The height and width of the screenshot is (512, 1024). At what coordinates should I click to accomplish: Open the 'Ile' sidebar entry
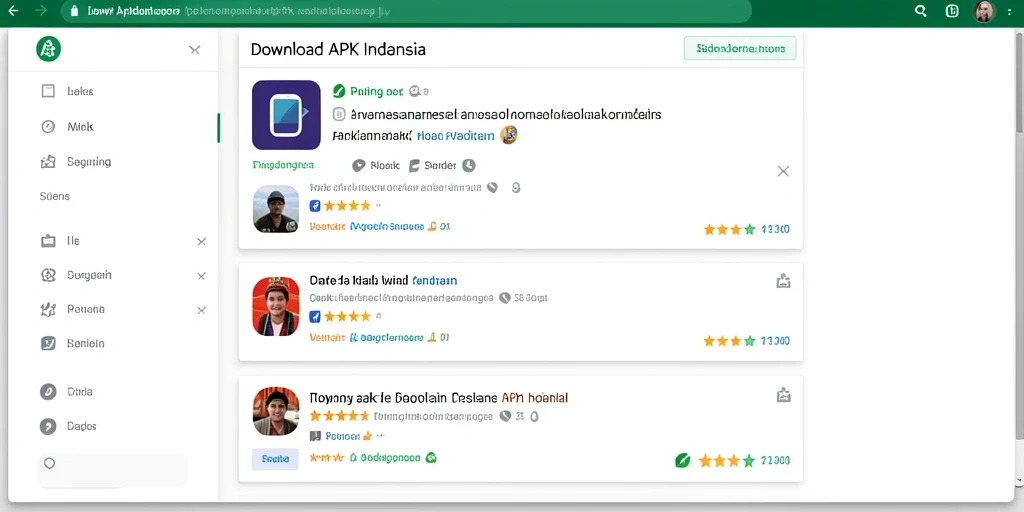point(60,241)
